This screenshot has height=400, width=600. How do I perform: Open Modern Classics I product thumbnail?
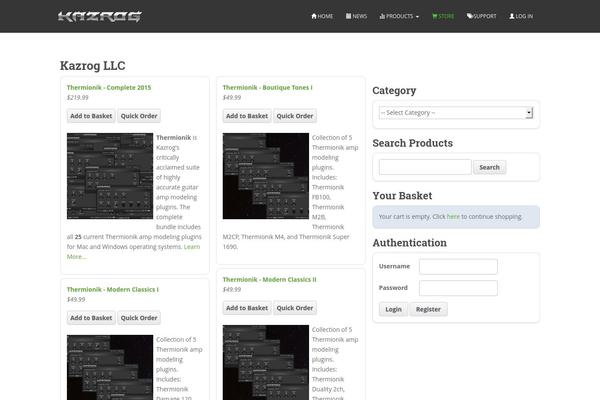pyautogui.click(x=110, y=367)
